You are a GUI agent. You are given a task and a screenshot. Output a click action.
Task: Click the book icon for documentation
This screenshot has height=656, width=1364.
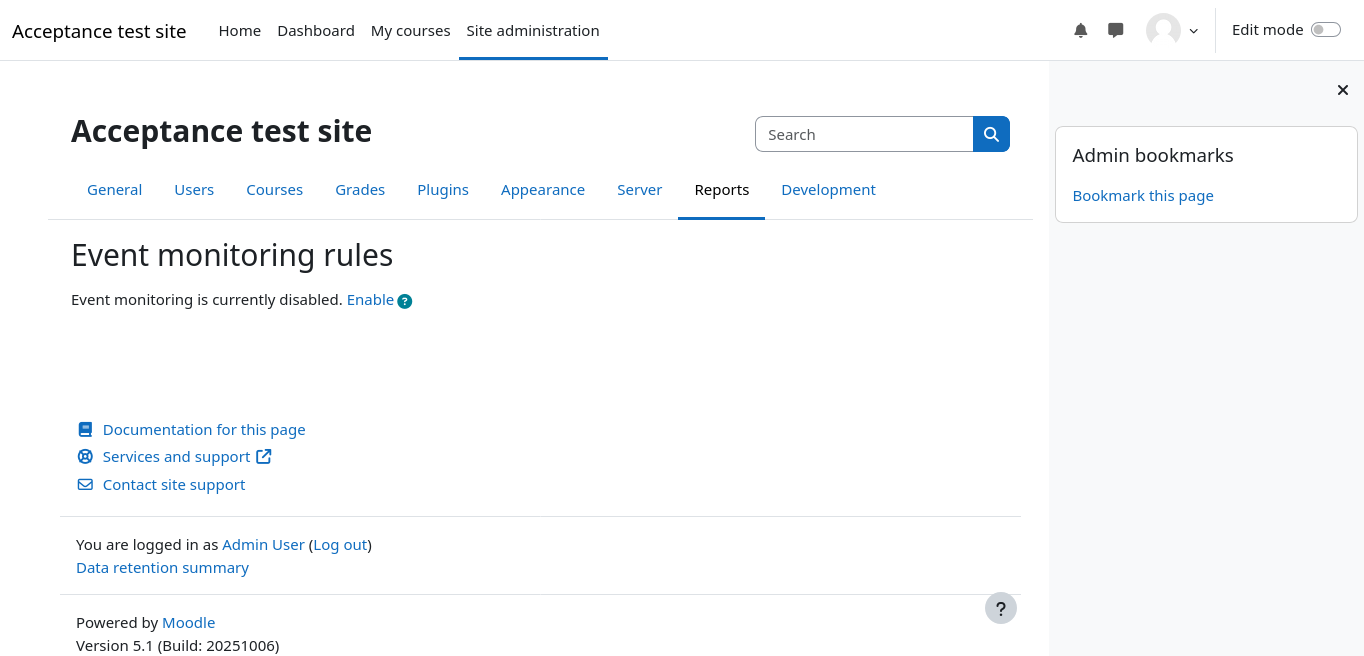[x=85, y=430]
